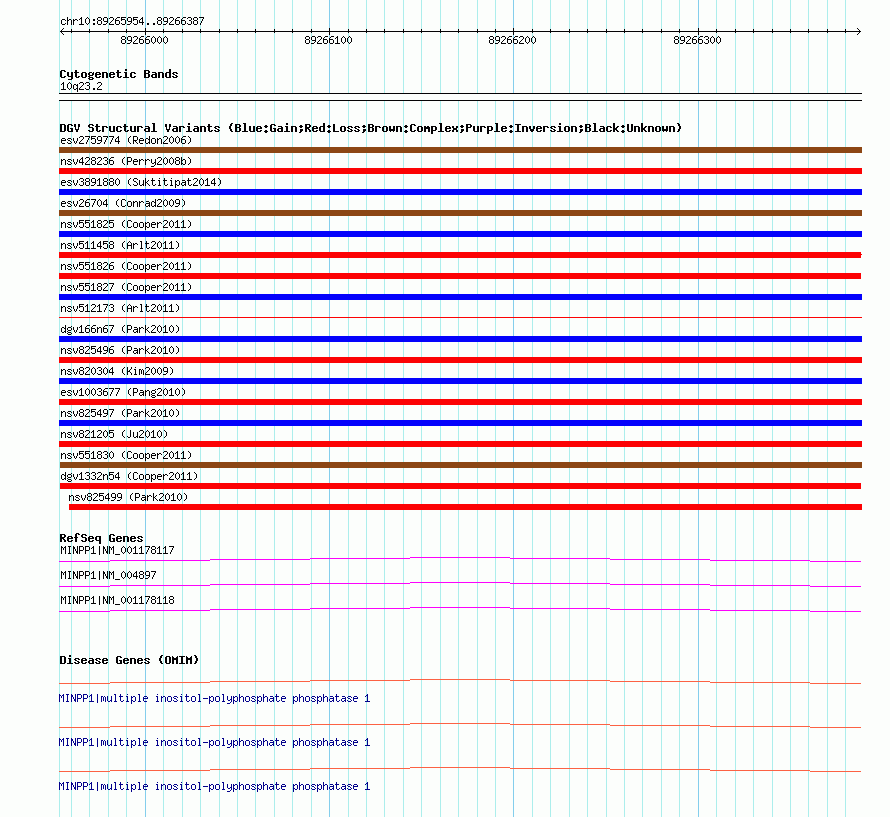Click the blue bar under dgv166n67 (Park2010)
The width and height of the screenshot is (890, 817).
coord(460,339)
